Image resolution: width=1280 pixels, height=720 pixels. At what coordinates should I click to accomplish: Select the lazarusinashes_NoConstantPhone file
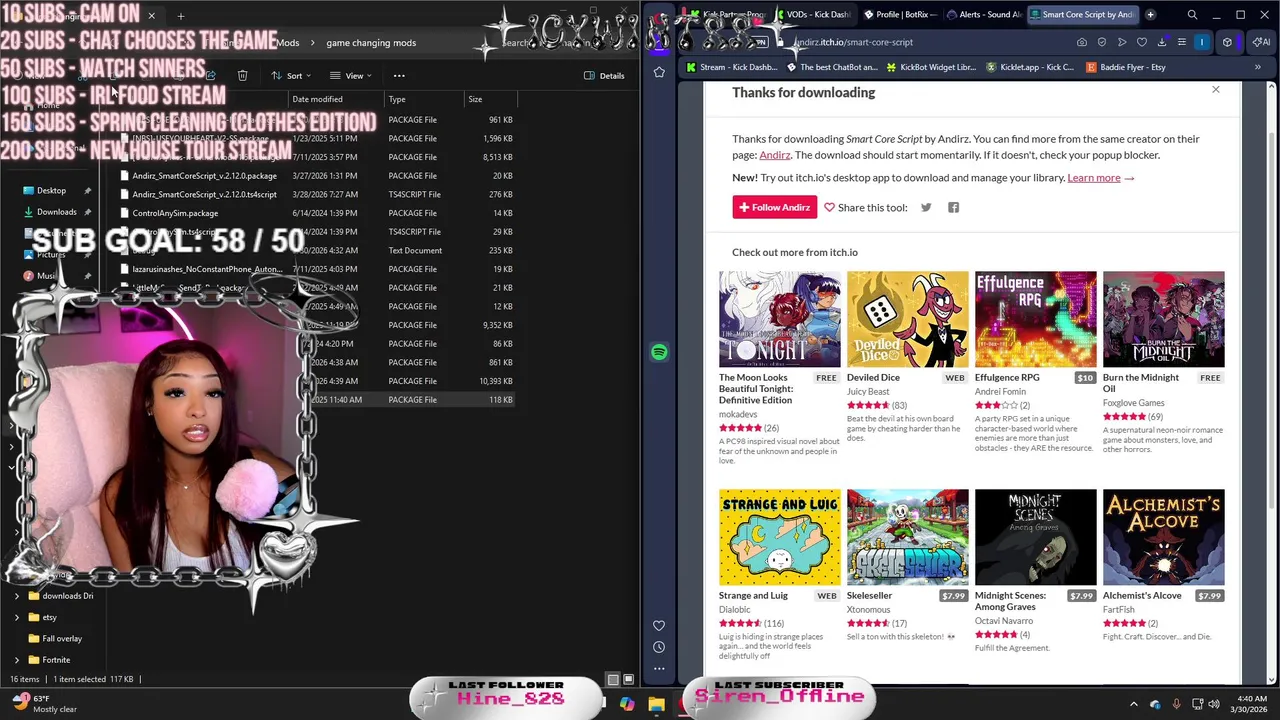[x=316, y=269]
